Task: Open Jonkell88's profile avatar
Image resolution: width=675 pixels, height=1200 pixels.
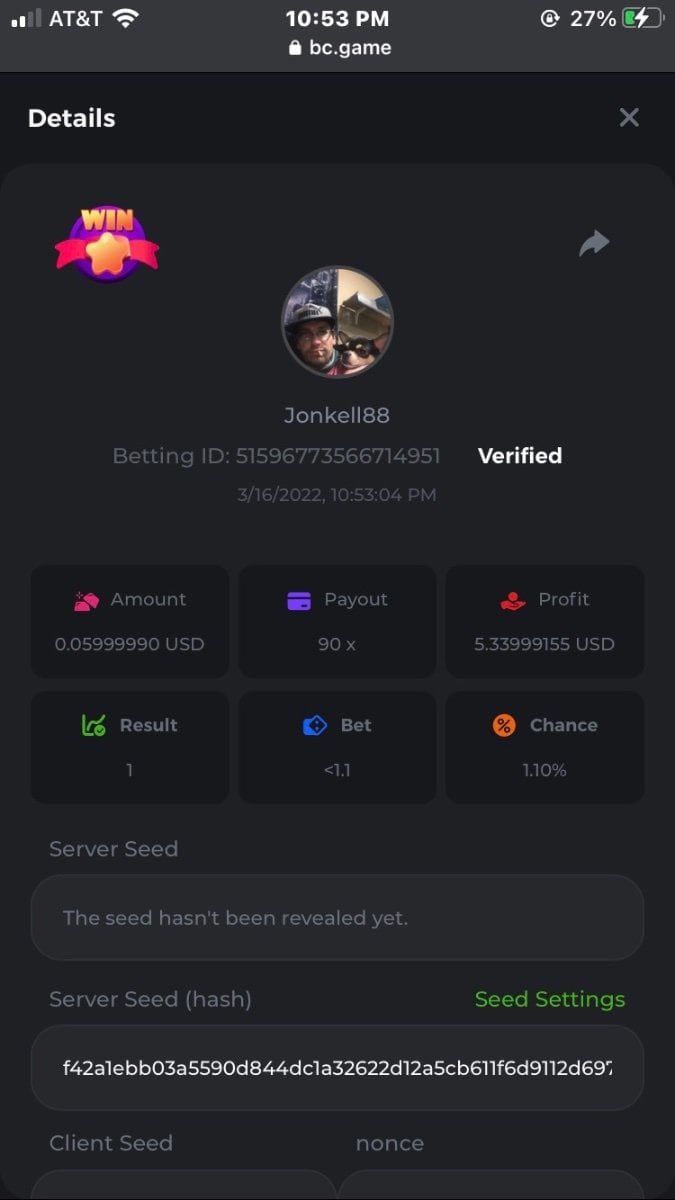Action: click(337, 322)
